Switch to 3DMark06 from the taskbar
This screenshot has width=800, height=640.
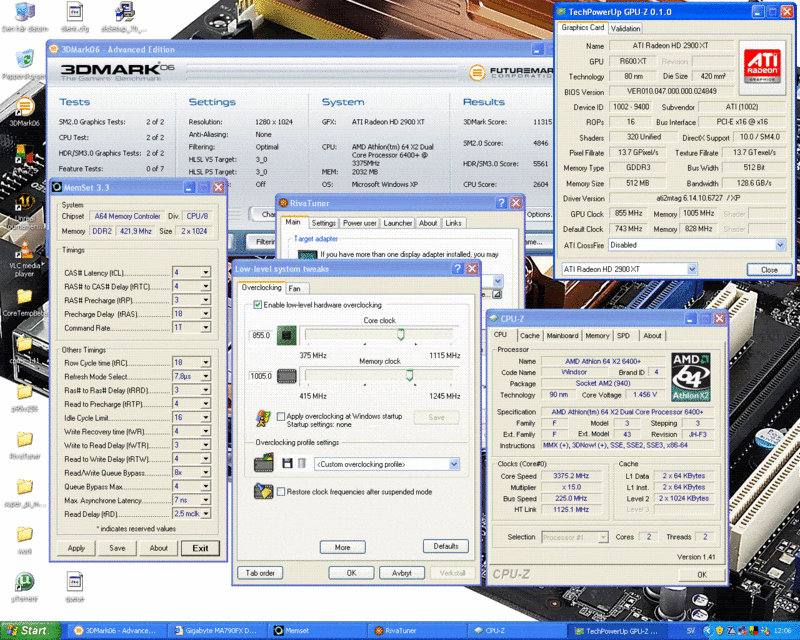pyautogui.click(x=116, y=631)
